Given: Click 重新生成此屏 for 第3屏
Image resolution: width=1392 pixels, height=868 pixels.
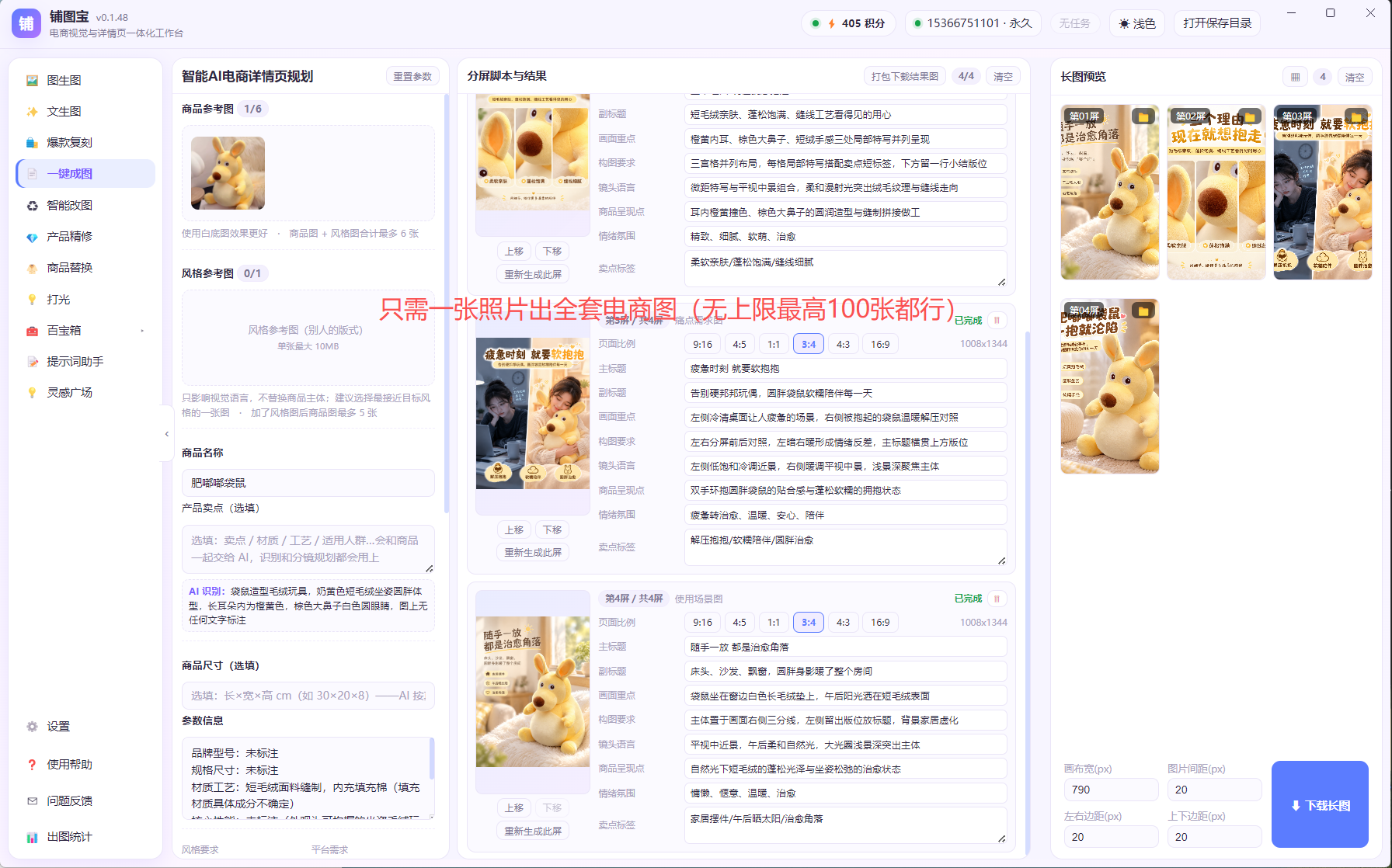Looking at the screenshot, I should coord(533,553).
